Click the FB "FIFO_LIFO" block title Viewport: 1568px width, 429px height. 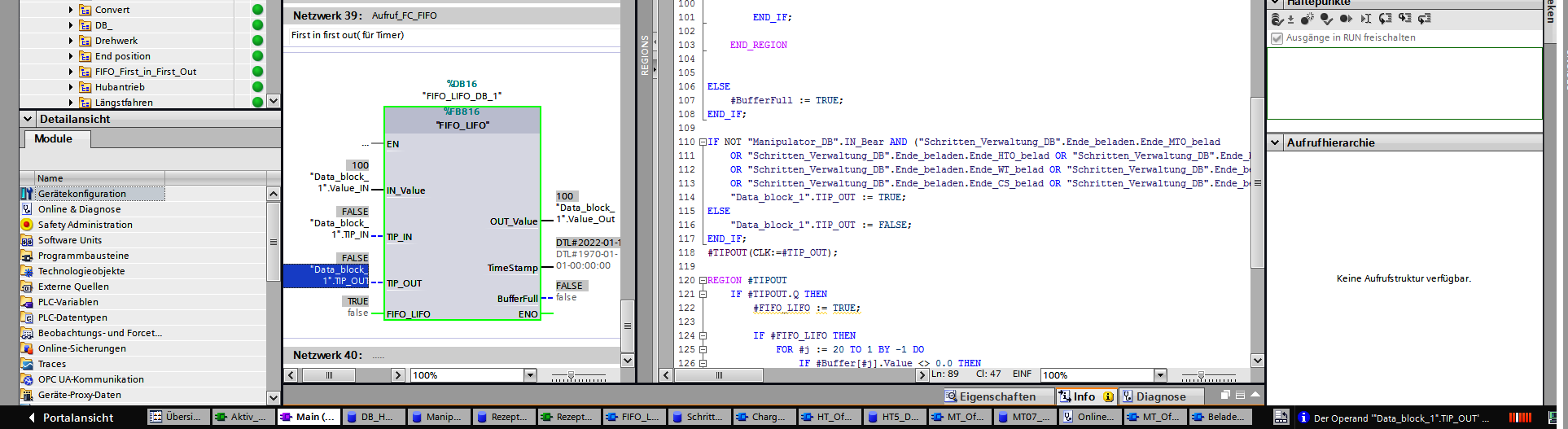pos(462,125)
